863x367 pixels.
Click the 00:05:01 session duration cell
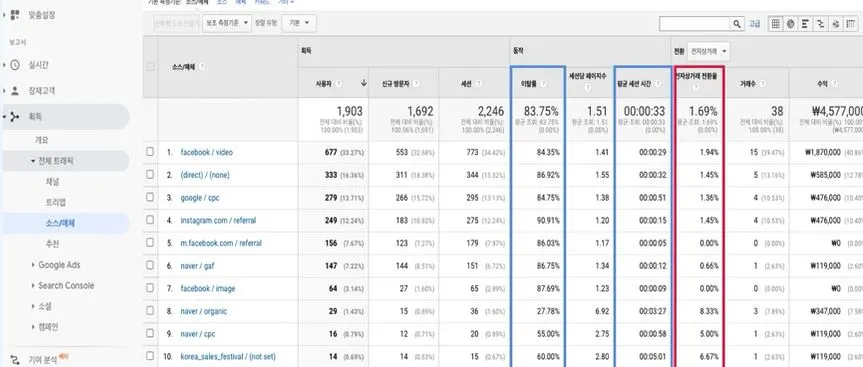(652, 357)
